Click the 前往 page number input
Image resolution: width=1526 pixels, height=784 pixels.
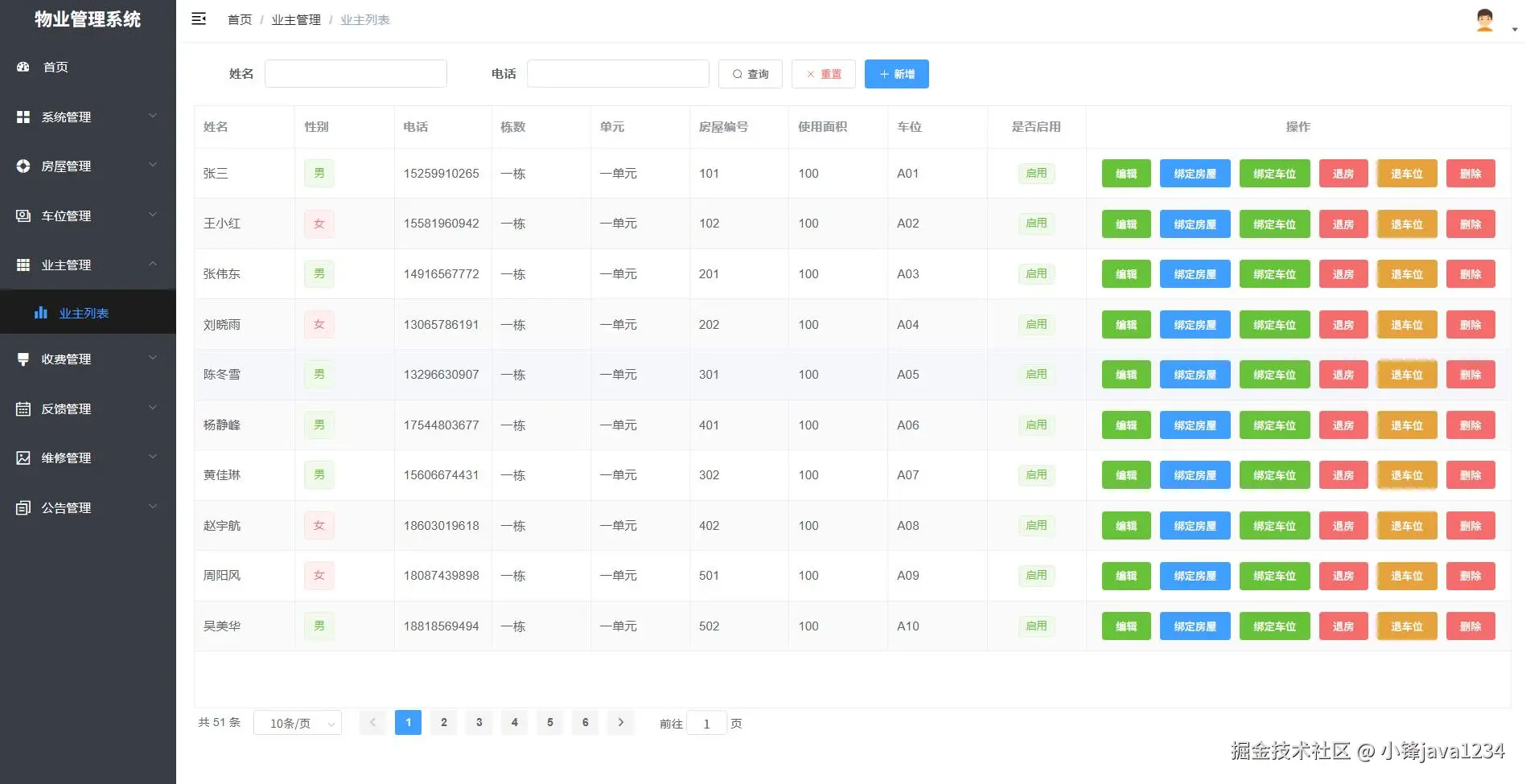[x=706, y=723]
